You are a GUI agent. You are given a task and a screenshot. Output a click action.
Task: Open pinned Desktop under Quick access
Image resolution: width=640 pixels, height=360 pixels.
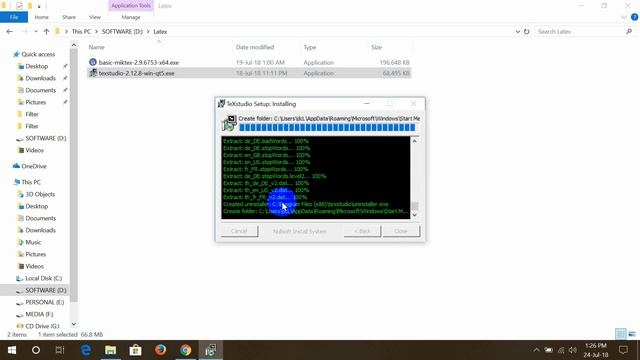click(x=36, y=66)
